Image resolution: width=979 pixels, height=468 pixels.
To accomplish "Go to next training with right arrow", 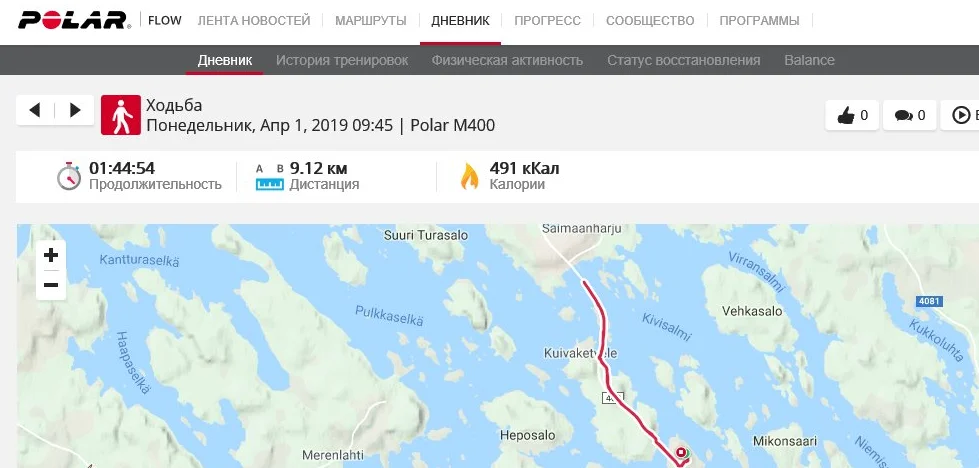I will pyautogui.click(x=75, y=110).
